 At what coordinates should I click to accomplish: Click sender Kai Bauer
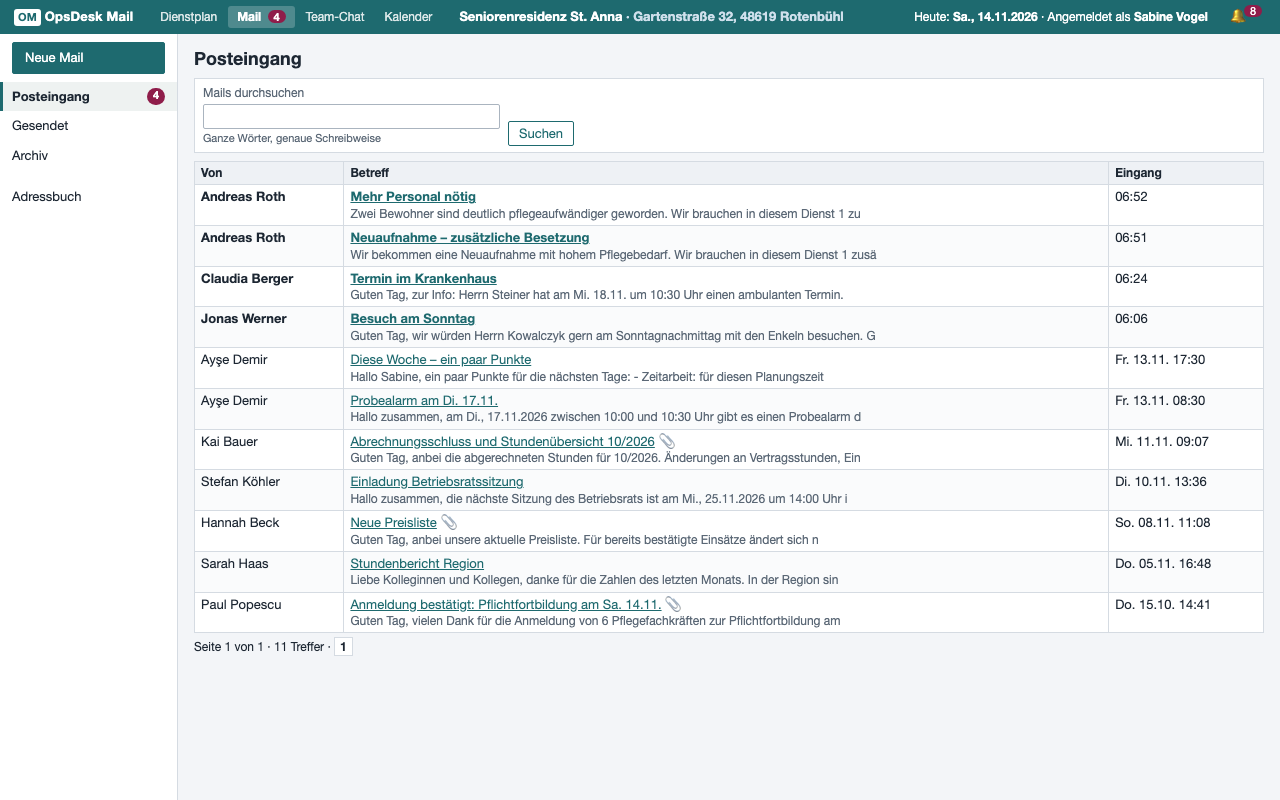(229, 441)
